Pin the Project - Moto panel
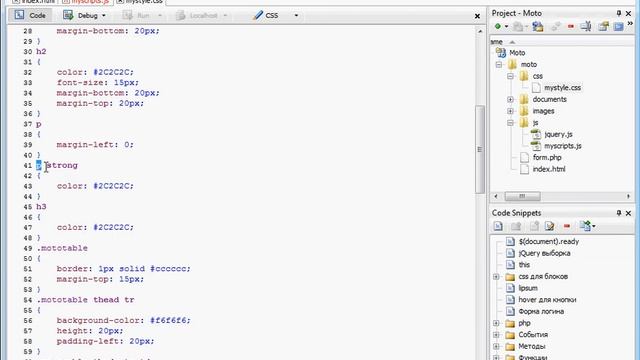 pos(619,13)
